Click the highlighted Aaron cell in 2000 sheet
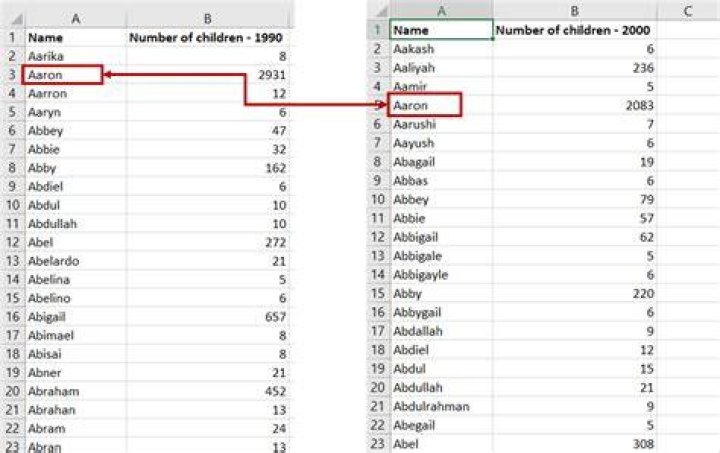Viewport: 720px width, 453px height. pyautogui.click(x=425, y=105)
